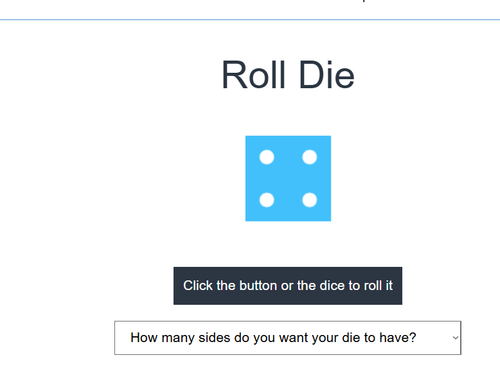Click the lower-right white pip on the die

(x=310, y=200)
